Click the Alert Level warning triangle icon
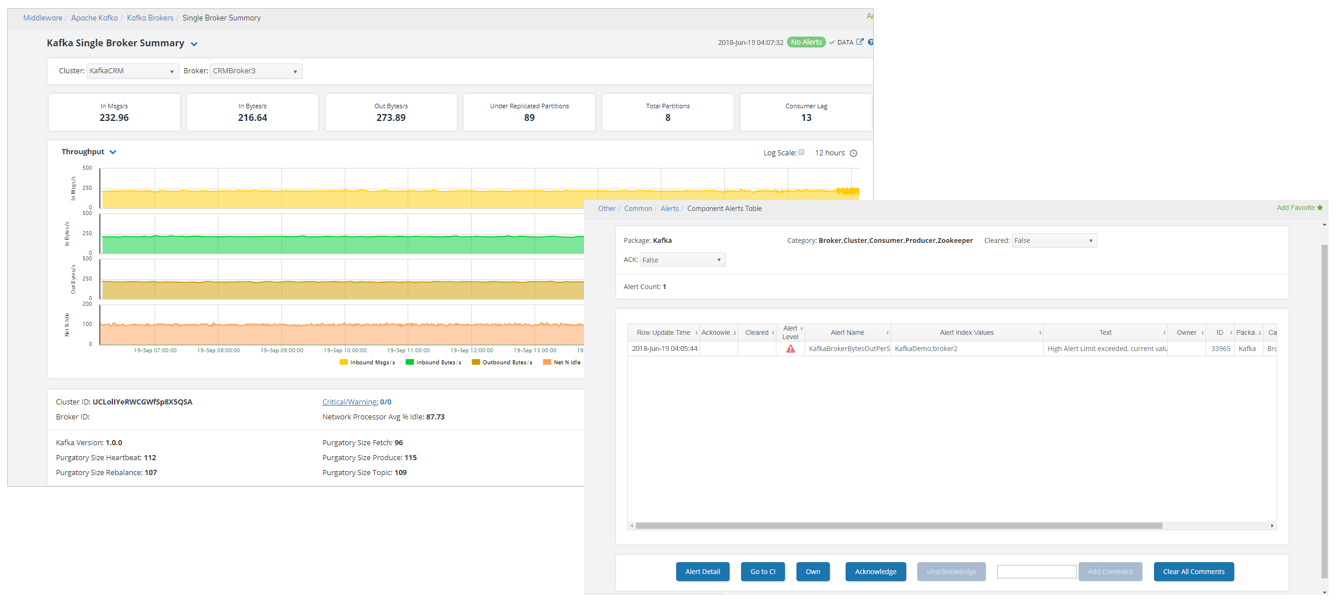The width and height of the screenshot is (1340, 612). click(788, 347)
